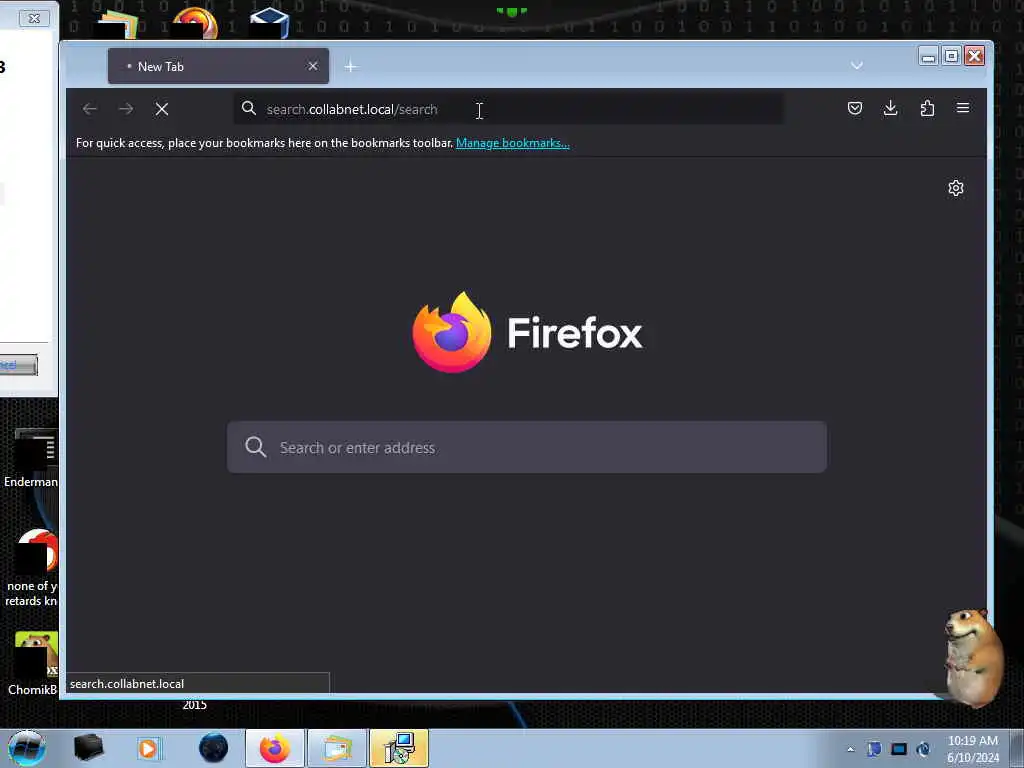This screenshot has height=768, width=1024.
Task: Go forward to the next page
Action: point(126,109)
